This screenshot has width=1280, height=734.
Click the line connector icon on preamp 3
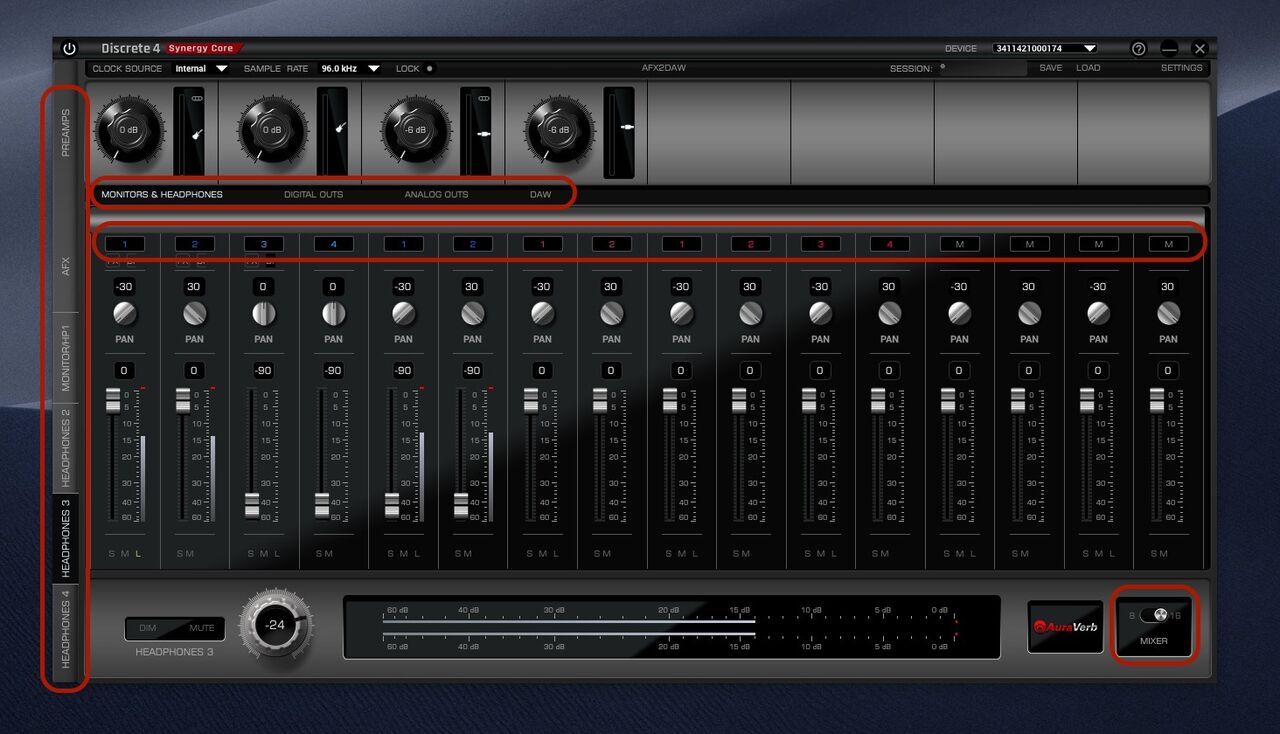483,133
